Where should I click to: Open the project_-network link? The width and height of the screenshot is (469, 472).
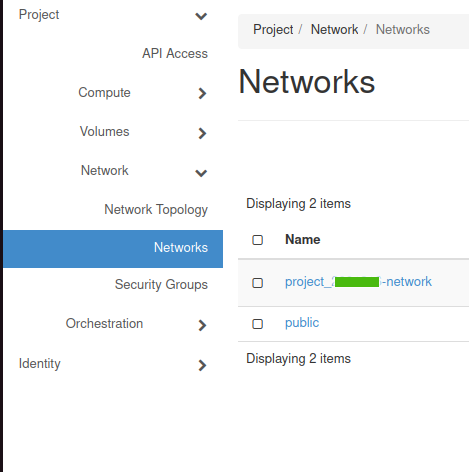click(358, 282)
